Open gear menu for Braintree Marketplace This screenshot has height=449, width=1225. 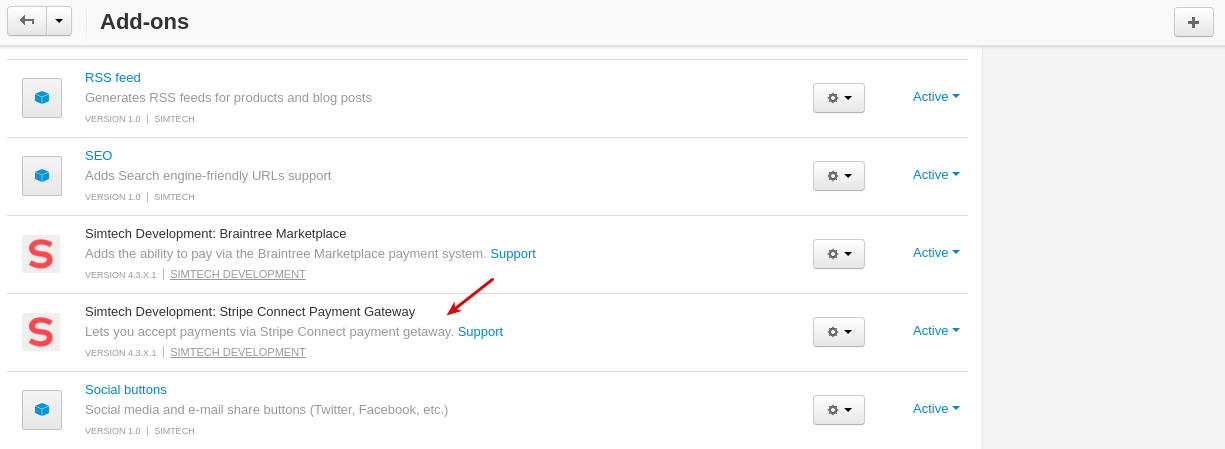[839, 254]
